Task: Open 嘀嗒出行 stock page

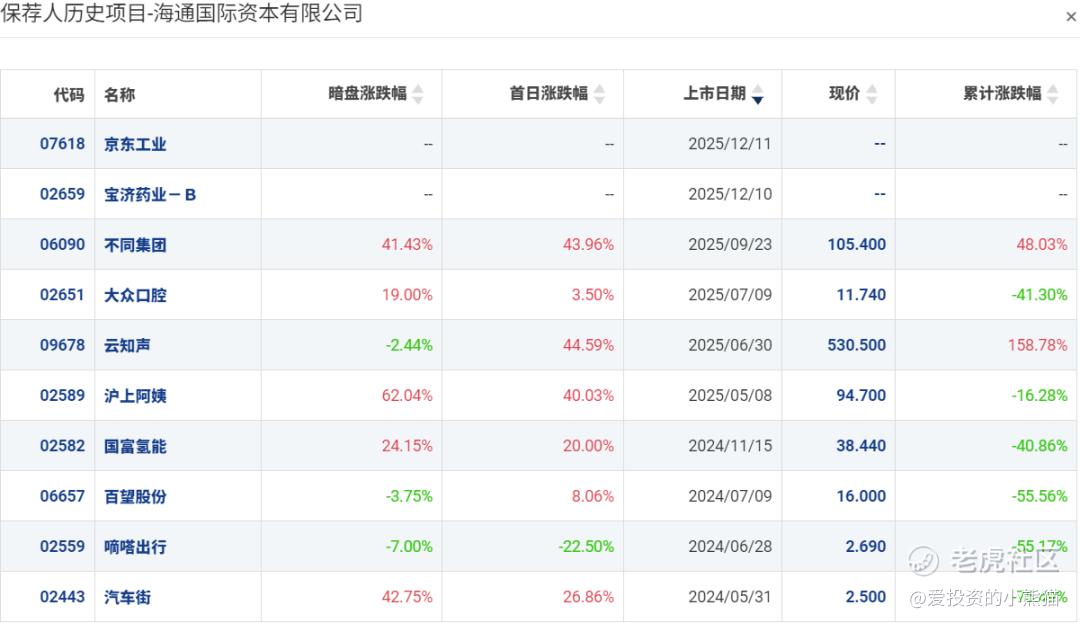Action: coord(135,547)
